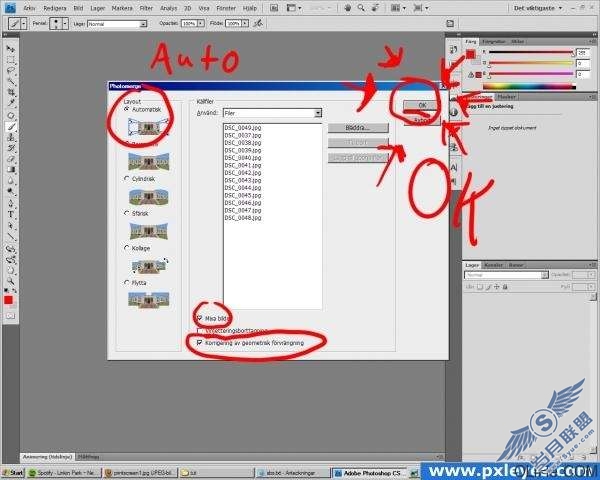Screen dimensions: 600x480
Task: Click the Hand tool icon in the top bar
Action: (348, 8)
